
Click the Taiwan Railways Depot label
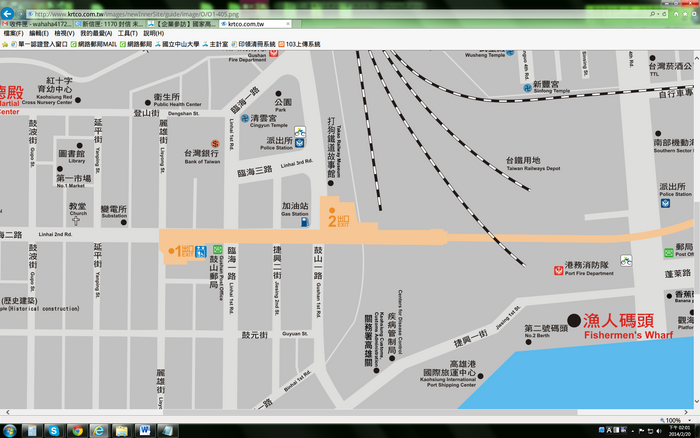533,168
